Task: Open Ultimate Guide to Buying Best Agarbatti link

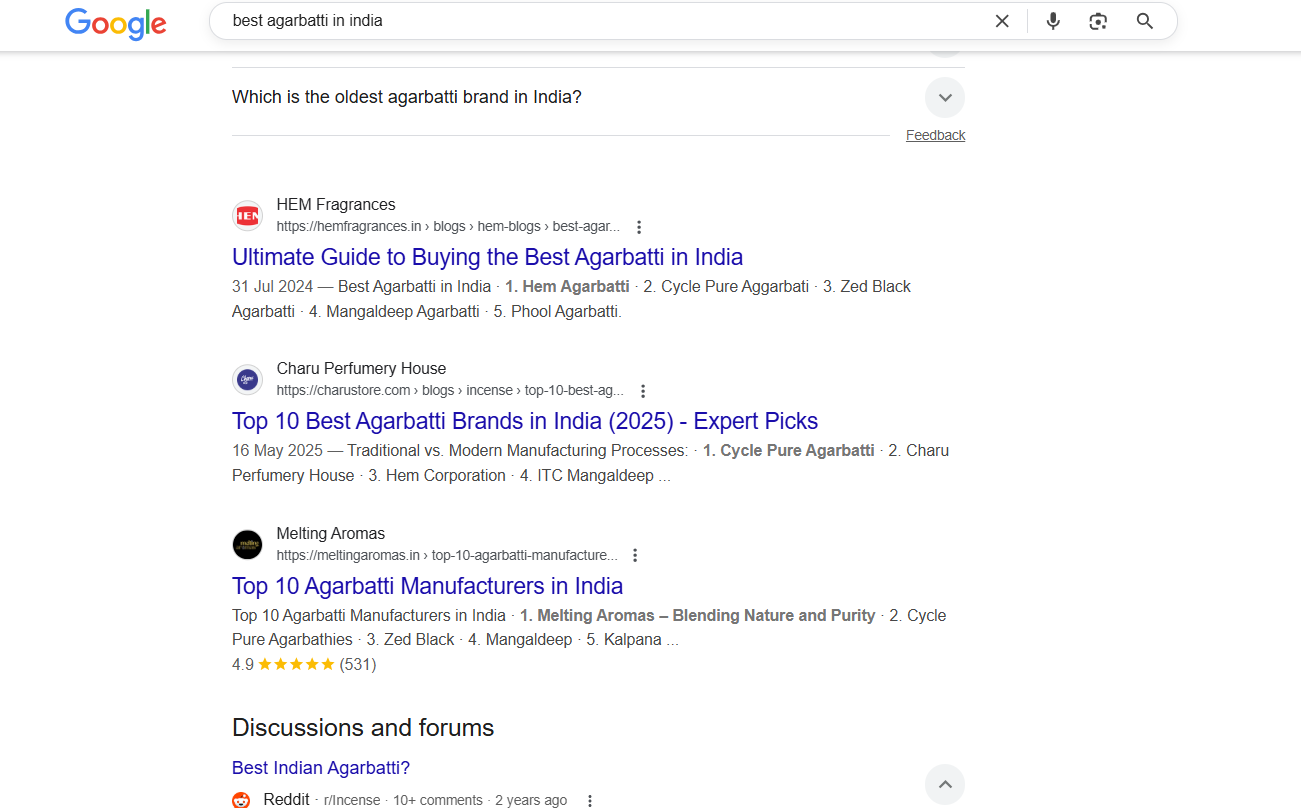Action: pos(487,257)
